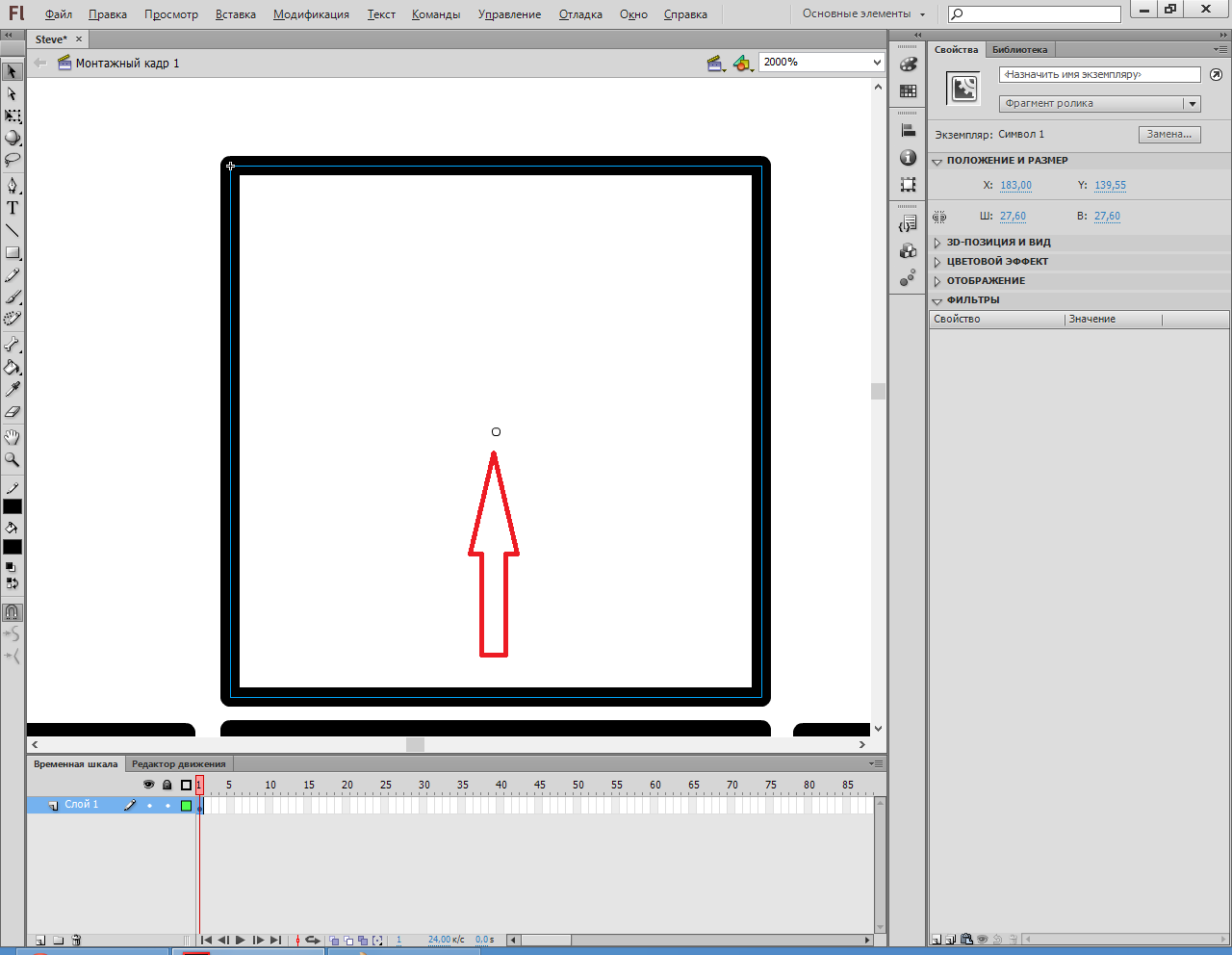
Task: Open the edit symbols dropdown icon
Action: tap(742, 64)
